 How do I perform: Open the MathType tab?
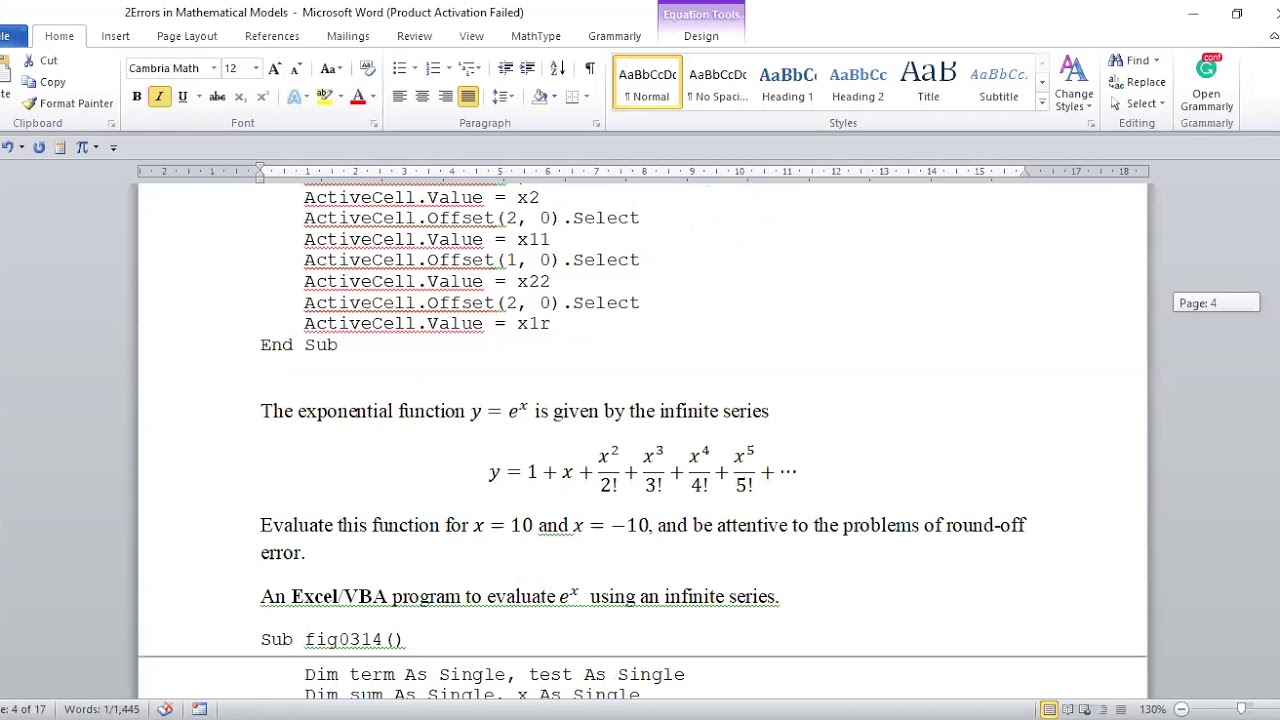(536, 36)
